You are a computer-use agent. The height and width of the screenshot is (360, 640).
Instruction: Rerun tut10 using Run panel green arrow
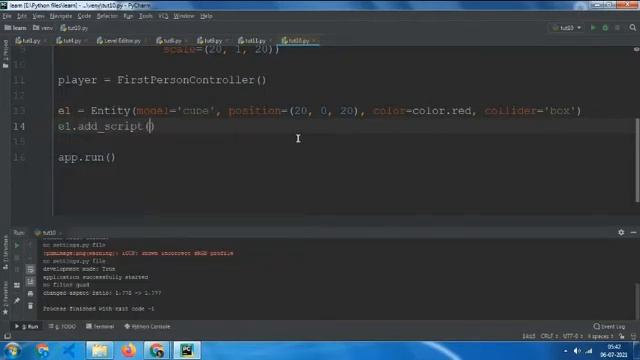(17, 245)
